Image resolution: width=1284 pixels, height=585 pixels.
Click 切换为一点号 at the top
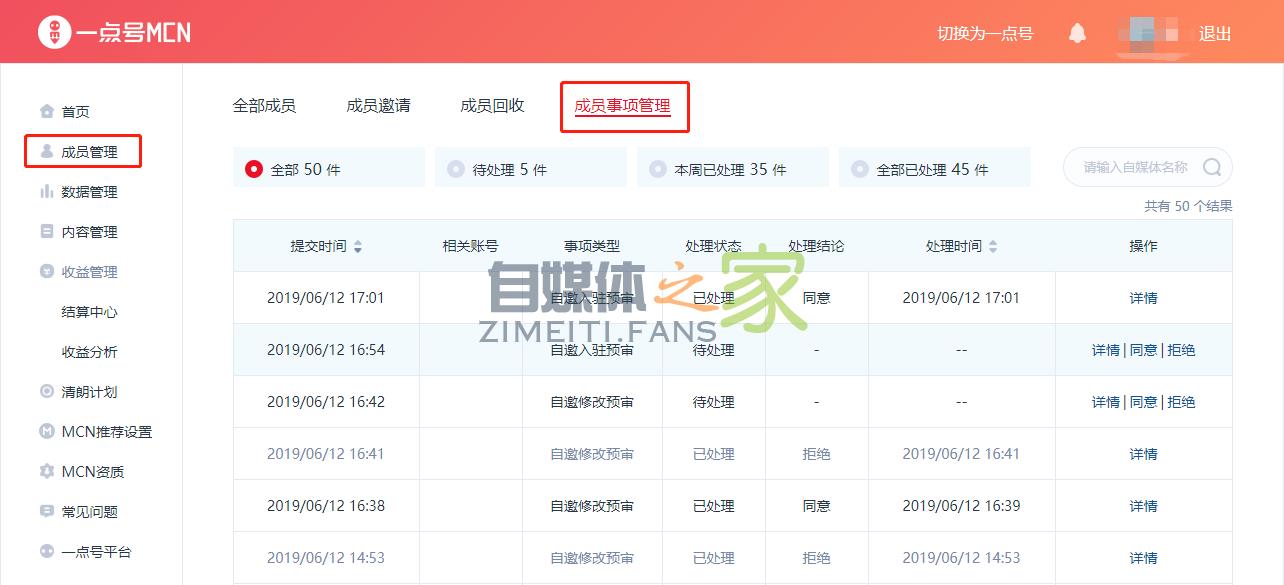[x=985, y=31]
